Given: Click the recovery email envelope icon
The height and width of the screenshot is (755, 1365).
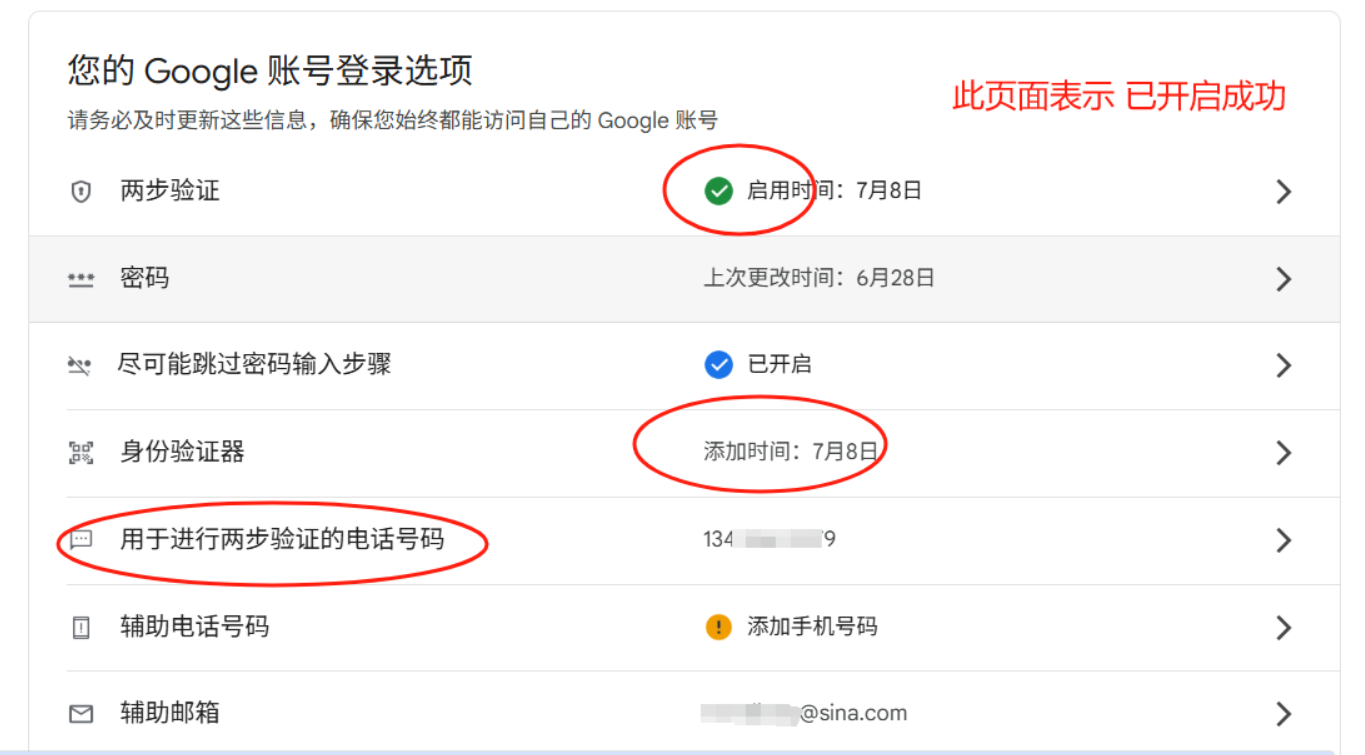Looking at the screenshot, I should point(81,714).
